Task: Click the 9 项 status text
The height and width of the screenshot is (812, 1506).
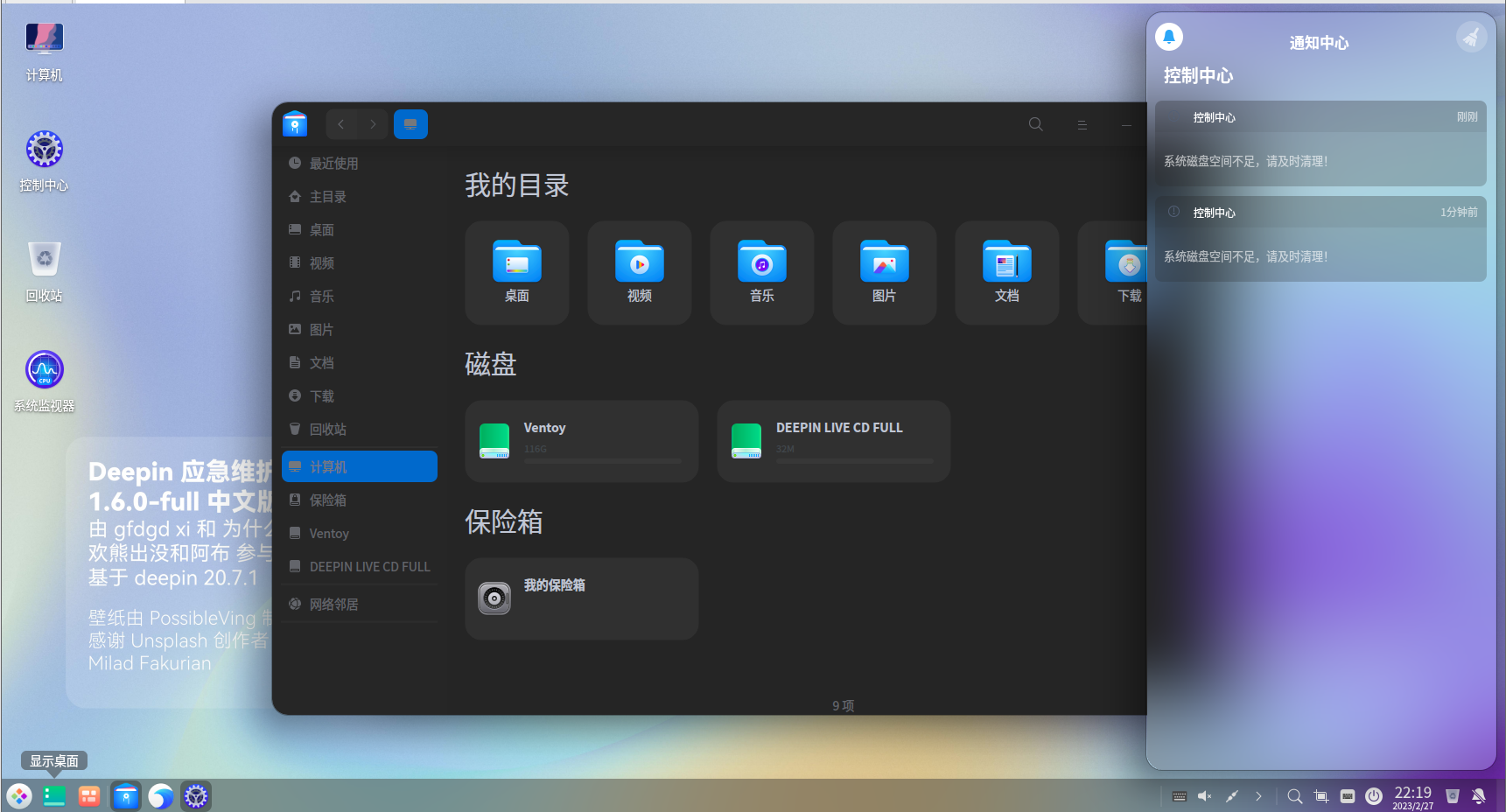Action: [844, 705]
